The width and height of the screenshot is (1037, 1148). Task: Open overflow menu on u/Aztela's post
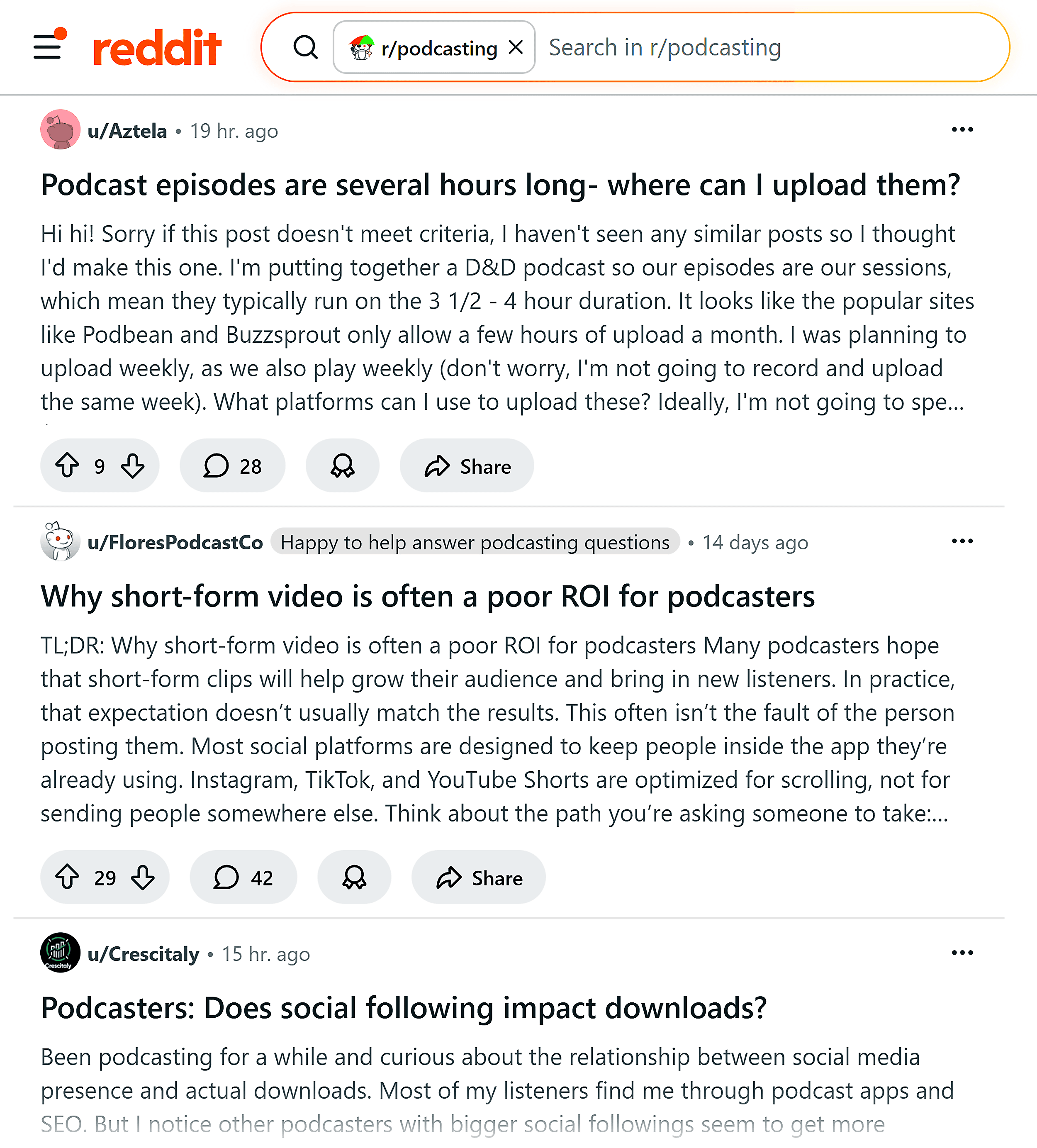click(962, 130)
